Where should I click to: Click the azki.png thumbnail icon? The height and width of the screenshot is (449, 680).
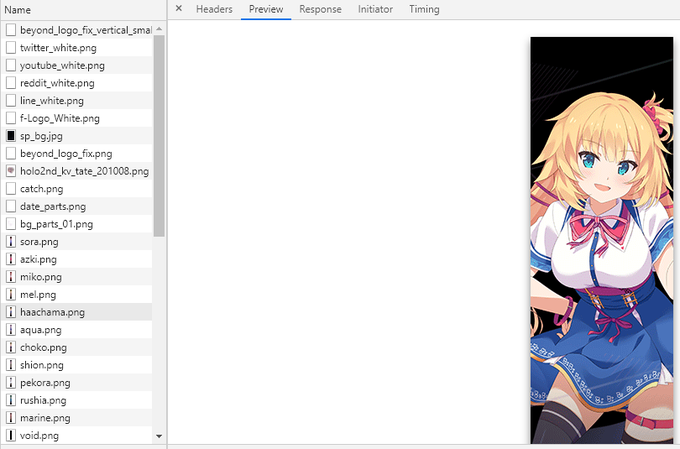coord(11,259)
